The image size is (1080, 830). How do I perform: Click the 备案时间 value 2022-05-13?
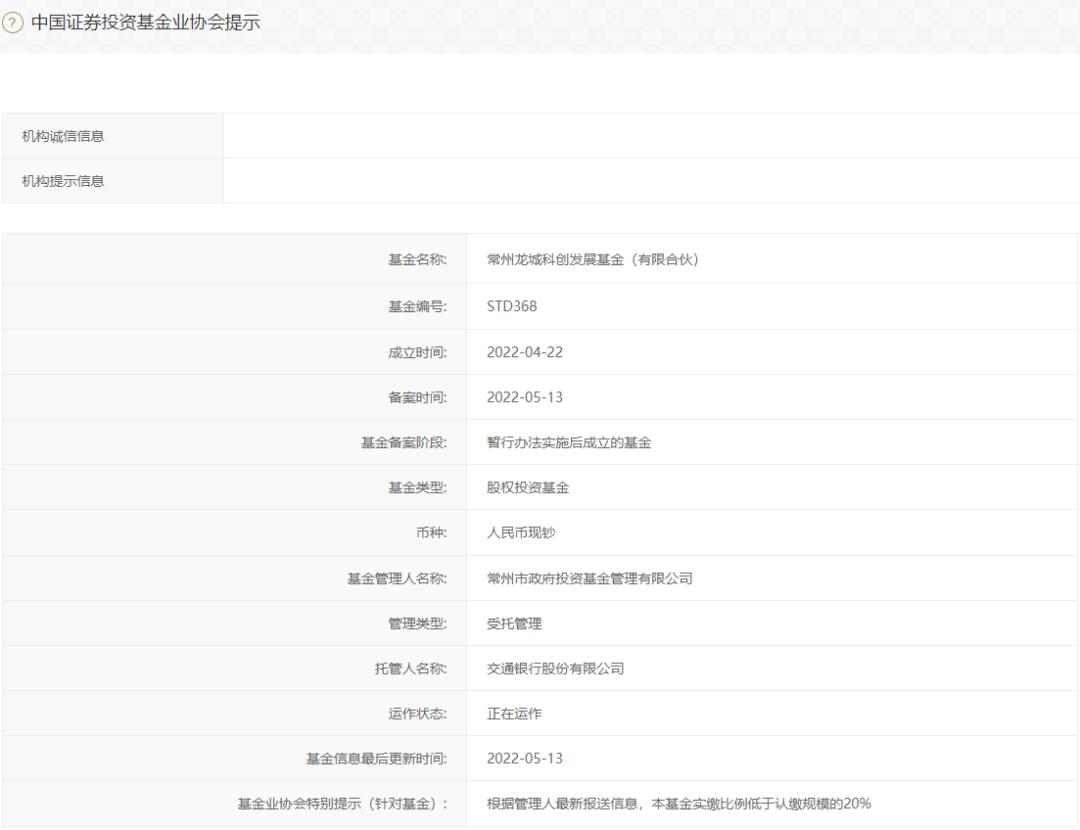pos(525,397)
